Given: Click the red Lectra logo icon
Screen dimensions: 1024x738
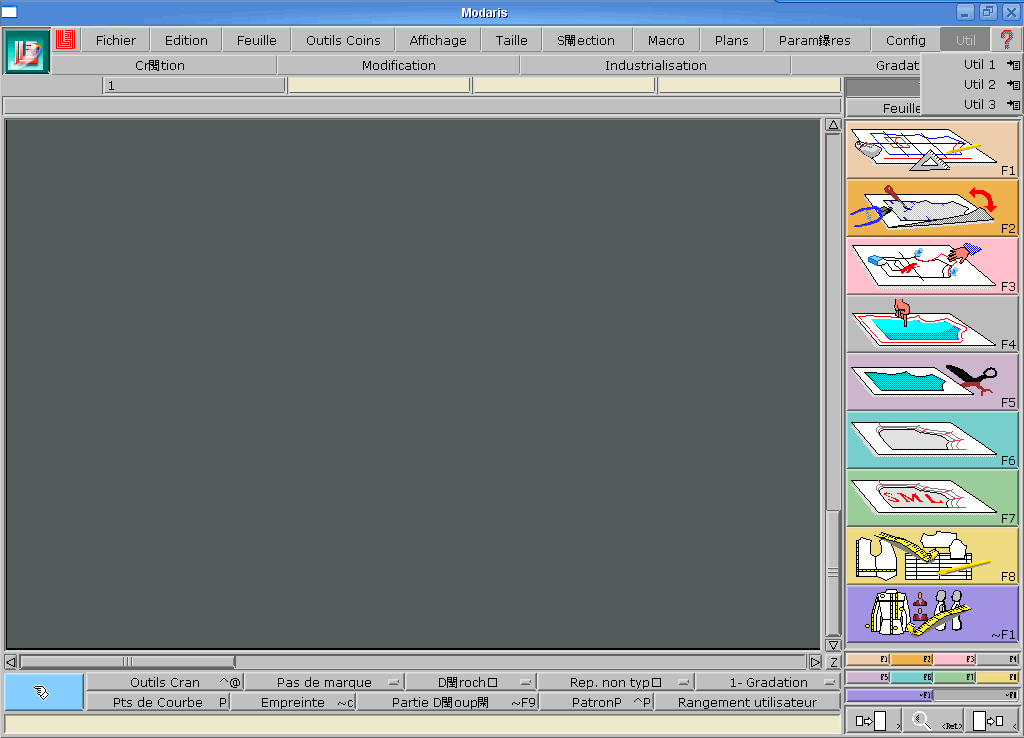Looking at the screenshot, I should click(x=65, y=40).
